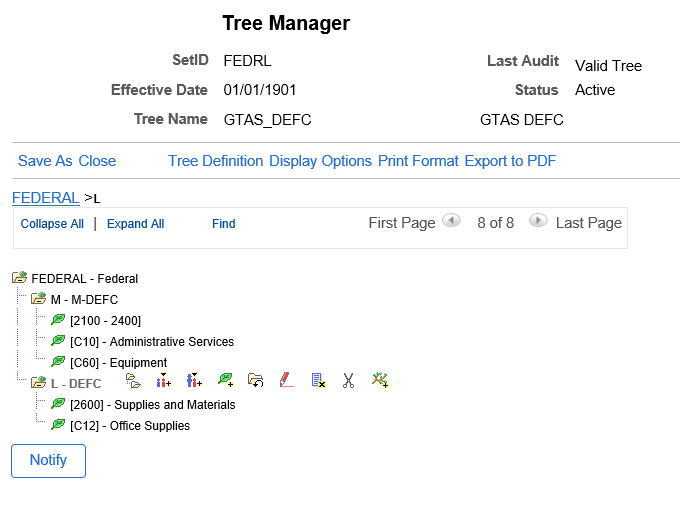Viewport: 680px width, 506px height.
Task: Click the 8 of 8 page indicator
Action: coord(495,223)
